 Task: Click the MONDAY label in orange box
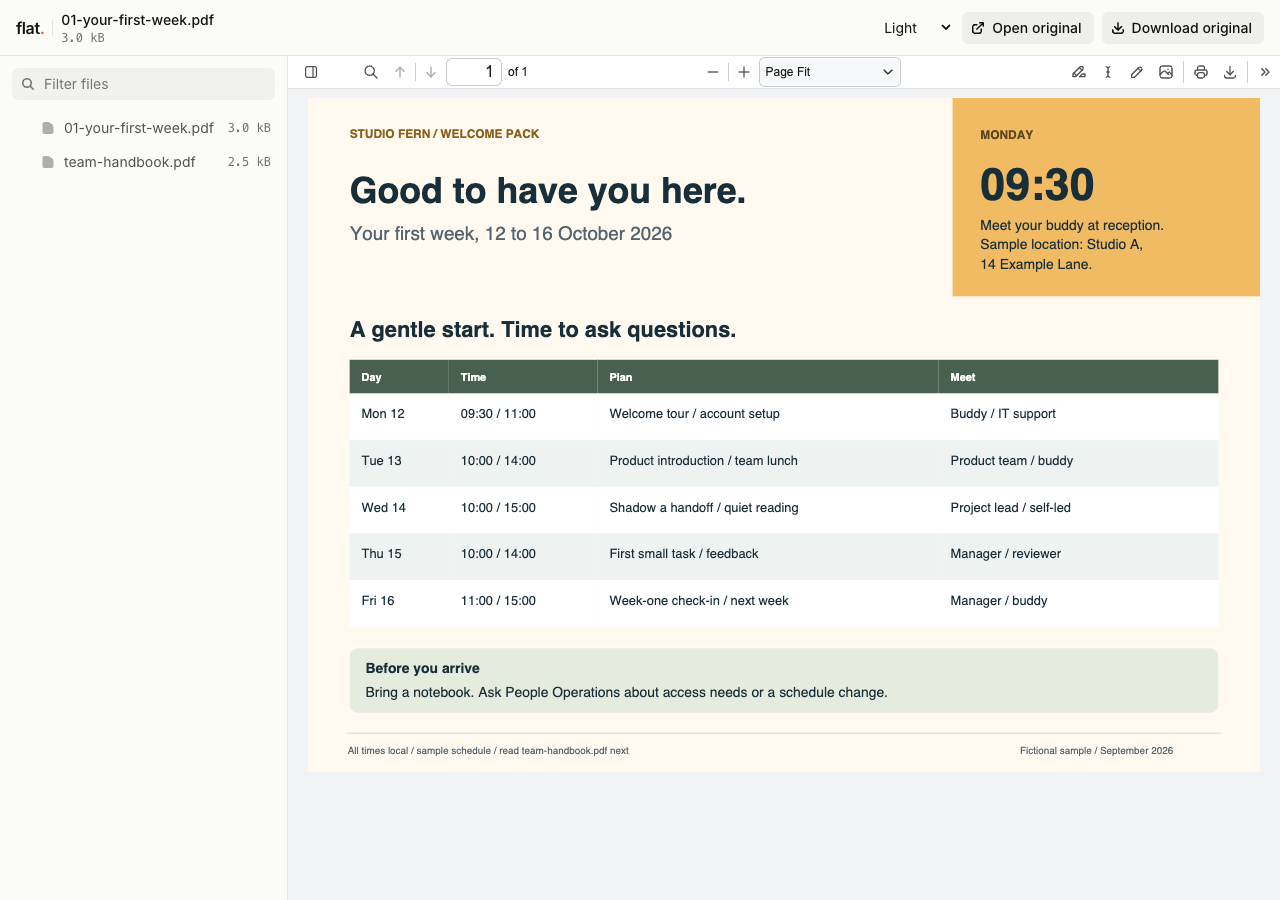pyautogui.click(x=1007, y=135)
